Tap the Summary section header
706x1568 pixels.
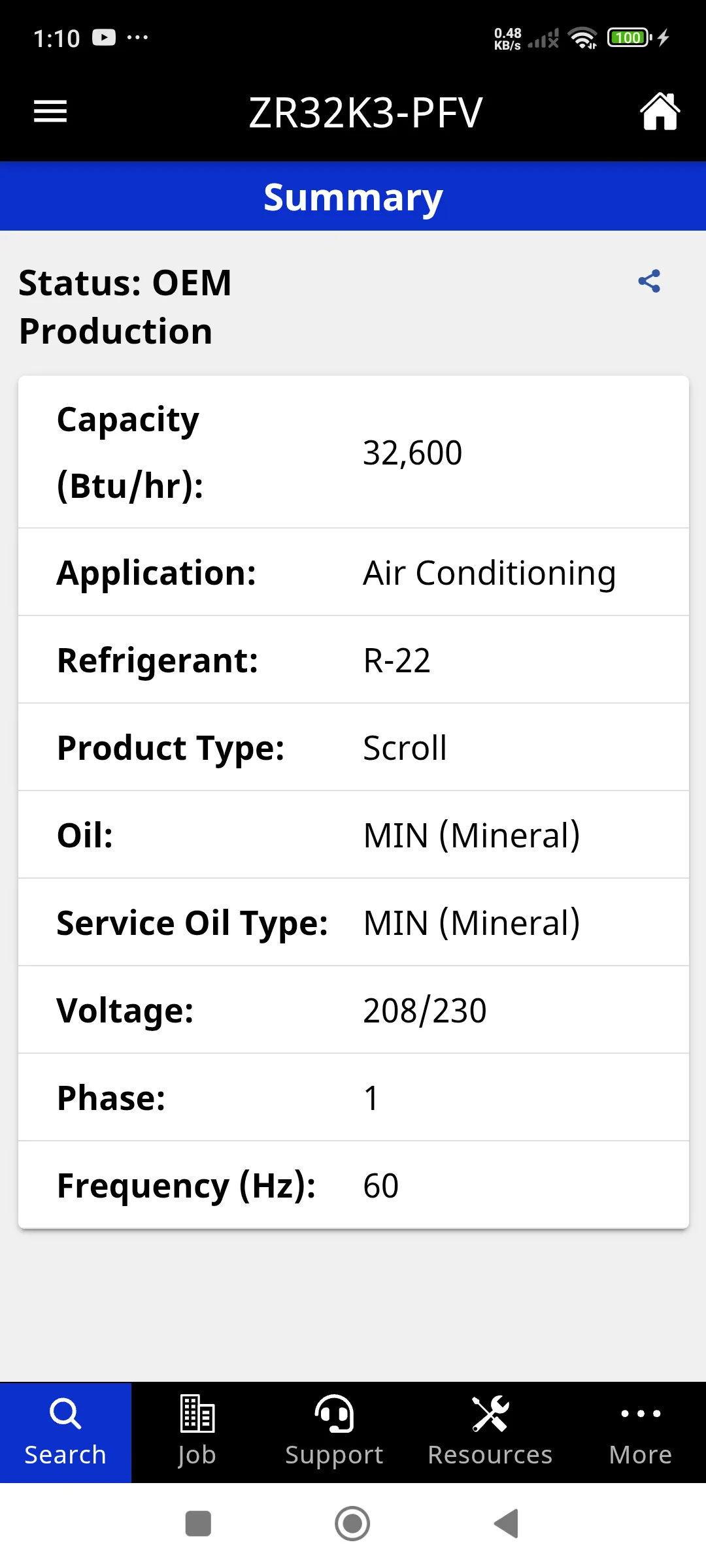pyautogui.click(x=353, y=197)
